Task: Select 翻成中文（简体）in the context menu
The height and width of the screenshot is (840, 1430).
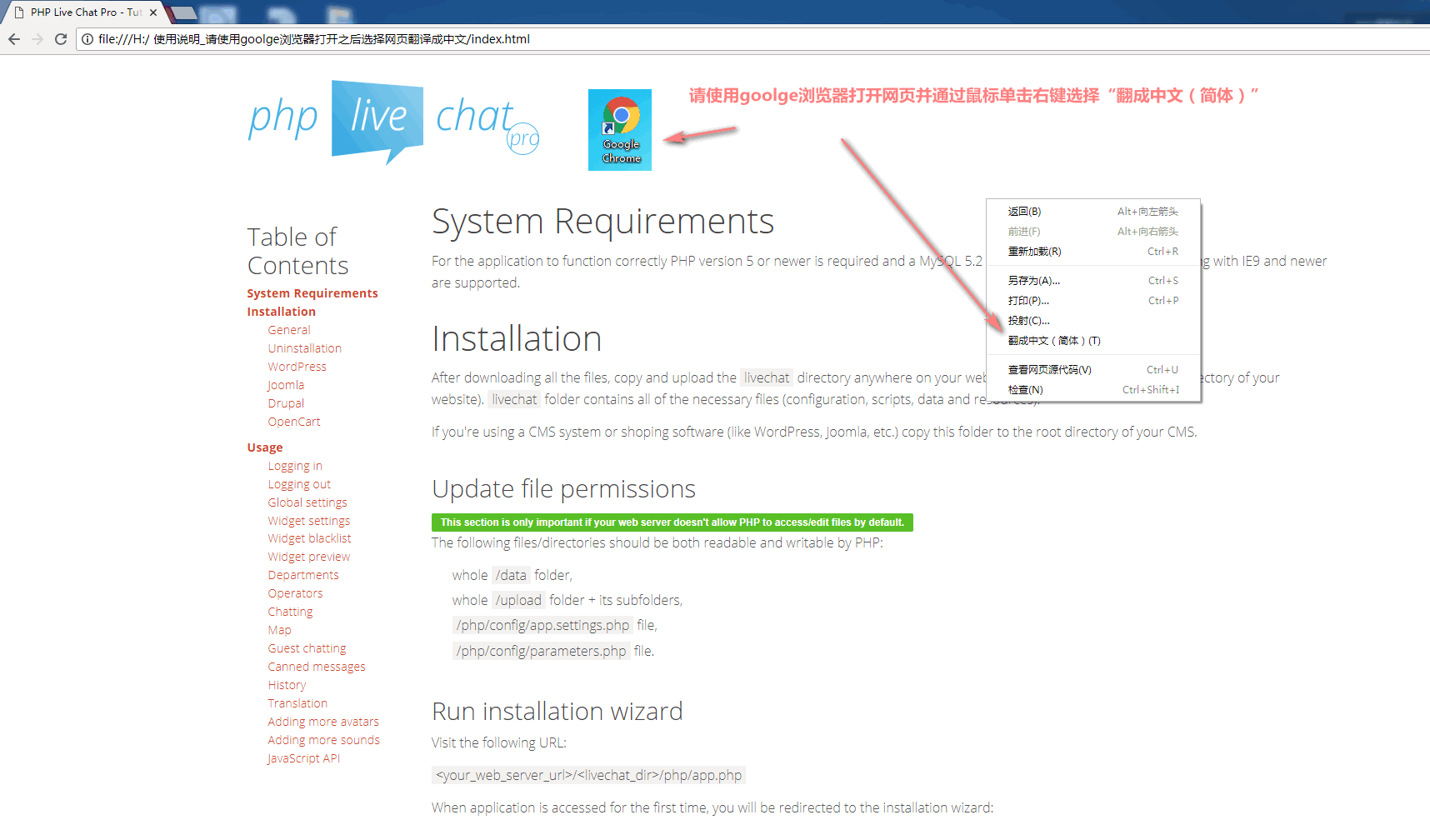Action: click(x=1093, y=341)
